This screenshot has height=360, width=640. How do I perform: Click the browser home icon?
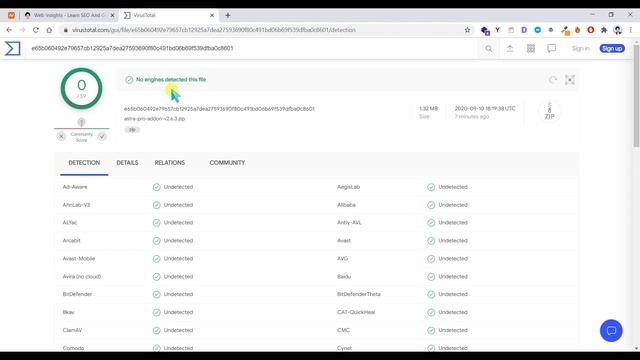[49, 30]
